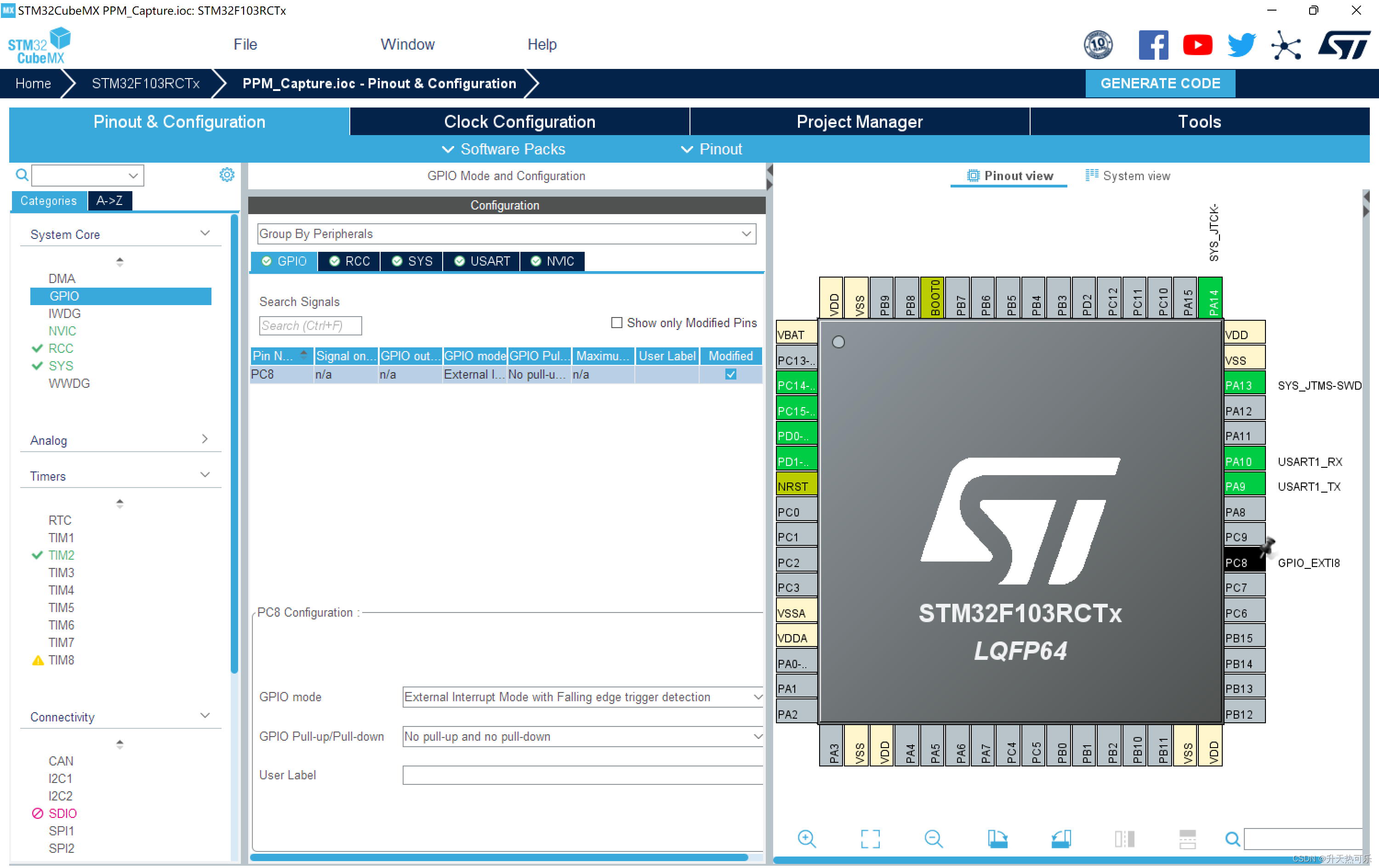This screenshot has height=868, width=1379.
Task: Click the zoom out icon under pinout
Action: 934,839
